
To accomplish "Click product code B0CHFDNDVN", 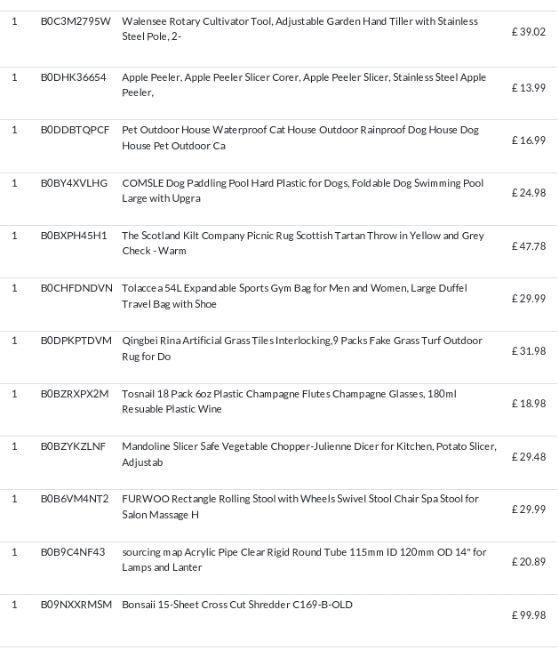I will 76,289.
